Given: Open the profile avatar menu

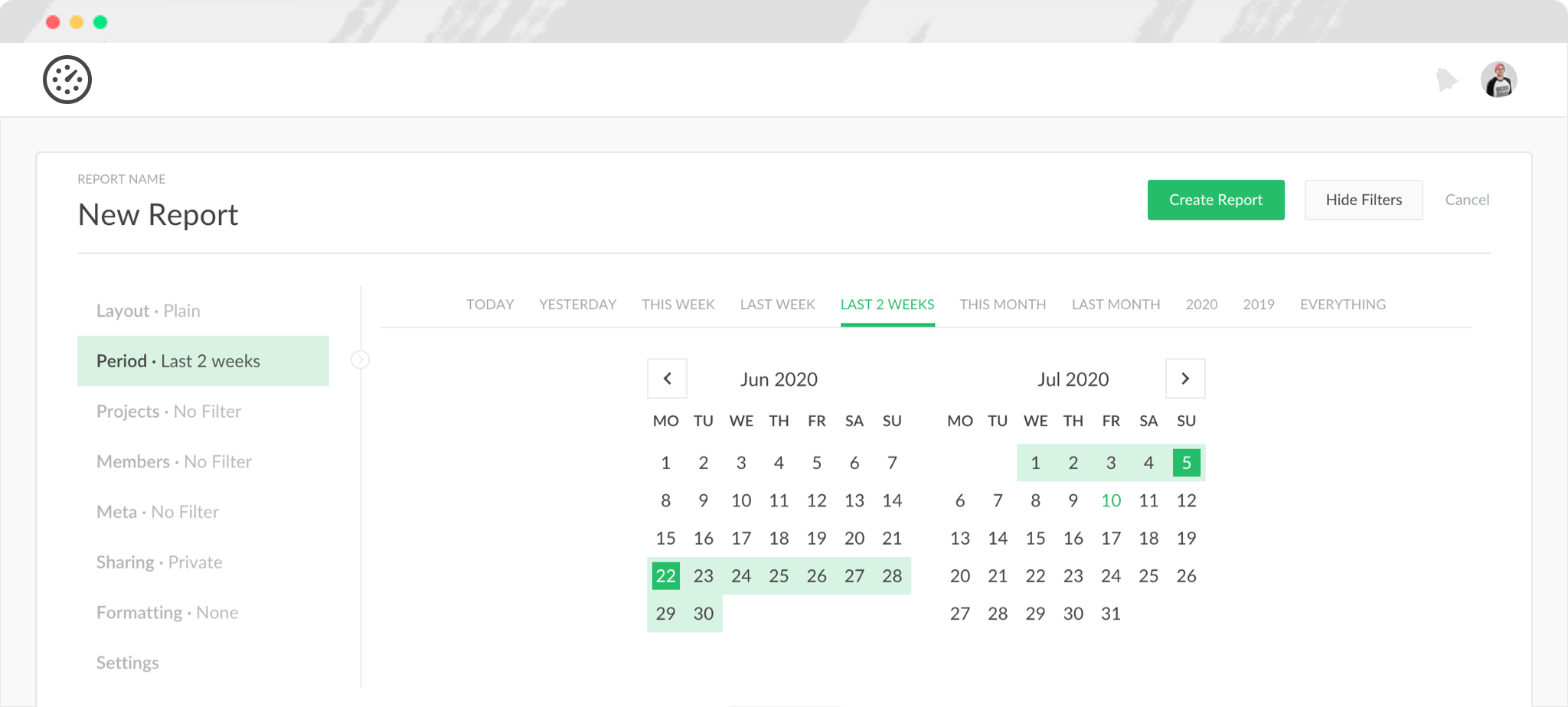Looking at the screenshot, I should tap(1498, 79).
